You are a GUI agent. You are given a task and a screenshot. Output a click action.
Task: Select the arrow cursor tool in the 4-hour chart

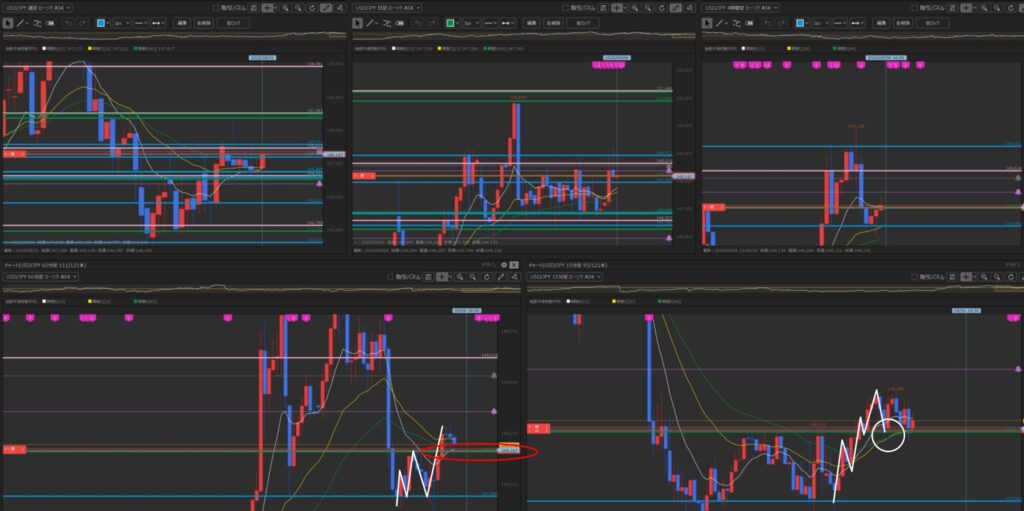click(x=709, y=21)
